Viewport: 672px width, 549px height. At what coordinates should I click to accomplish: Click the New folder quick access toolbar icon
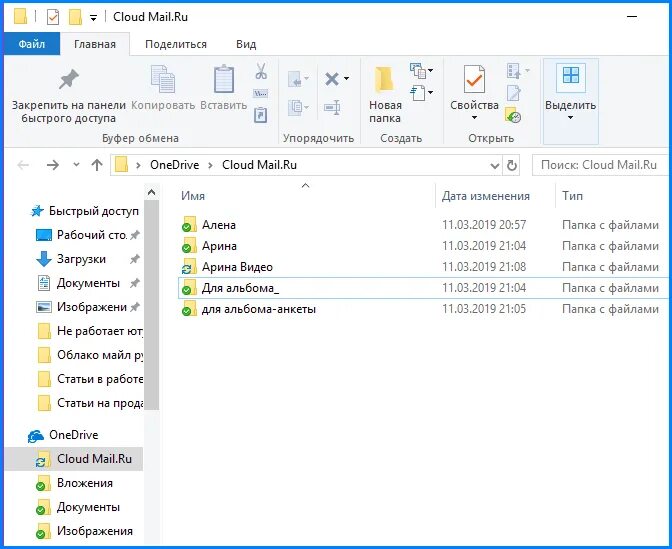pos(75,17)
